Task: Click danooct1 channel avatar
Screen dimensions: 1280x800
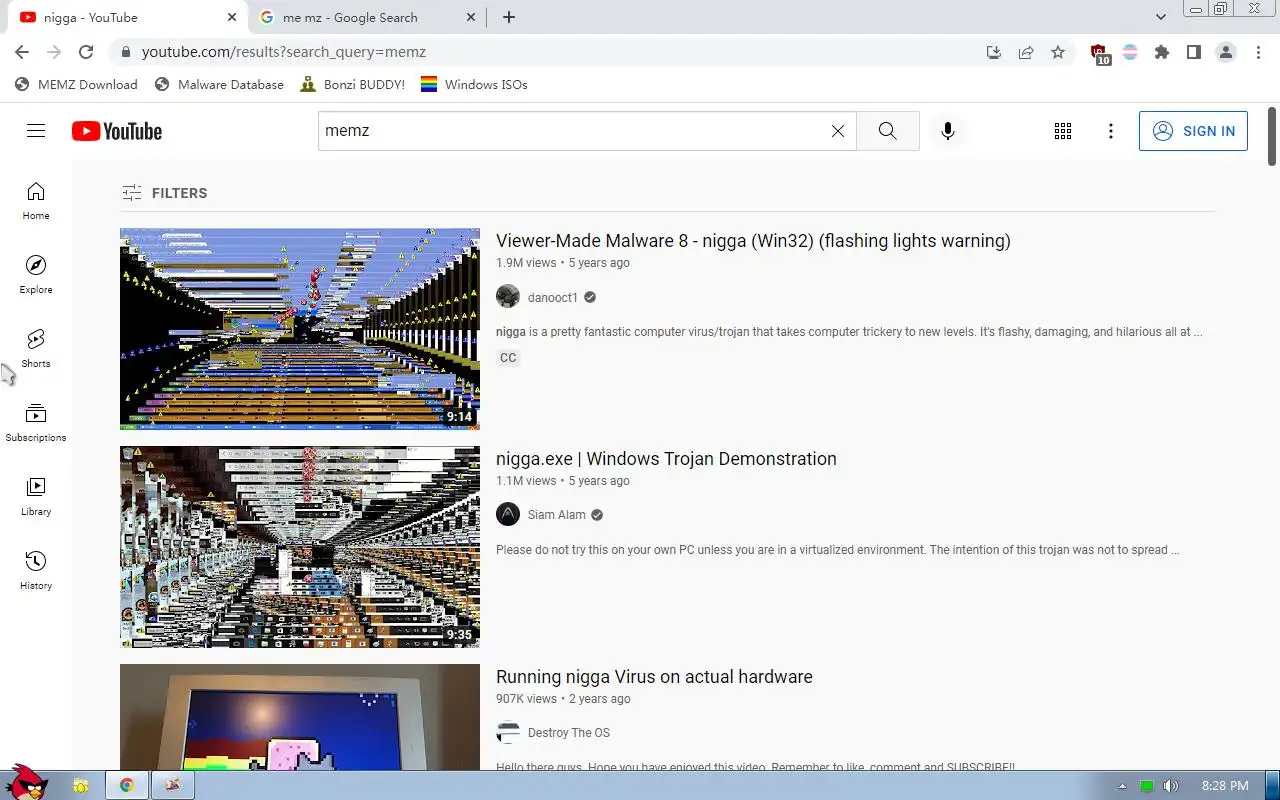Action: click(508, 297)
